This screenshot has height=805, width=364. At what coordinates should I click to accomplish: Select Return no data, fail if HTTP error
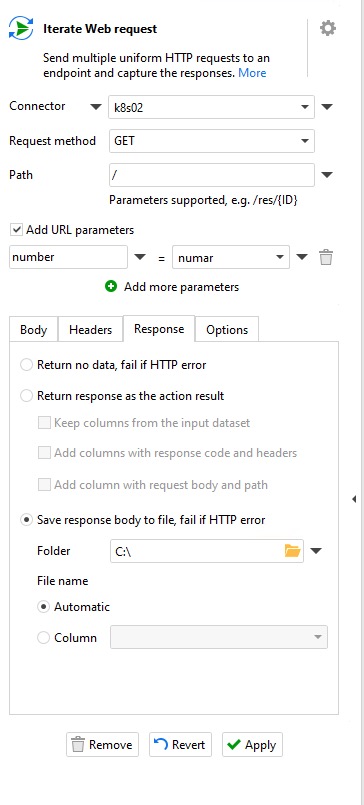[26, 365]
